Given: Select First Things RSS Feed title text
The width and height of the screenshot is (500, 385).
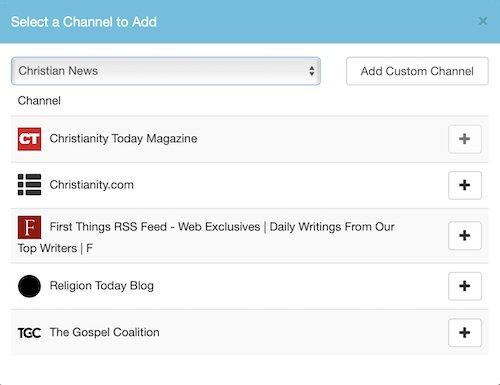Looking at the screenshot, I should [x=206, y=237].
